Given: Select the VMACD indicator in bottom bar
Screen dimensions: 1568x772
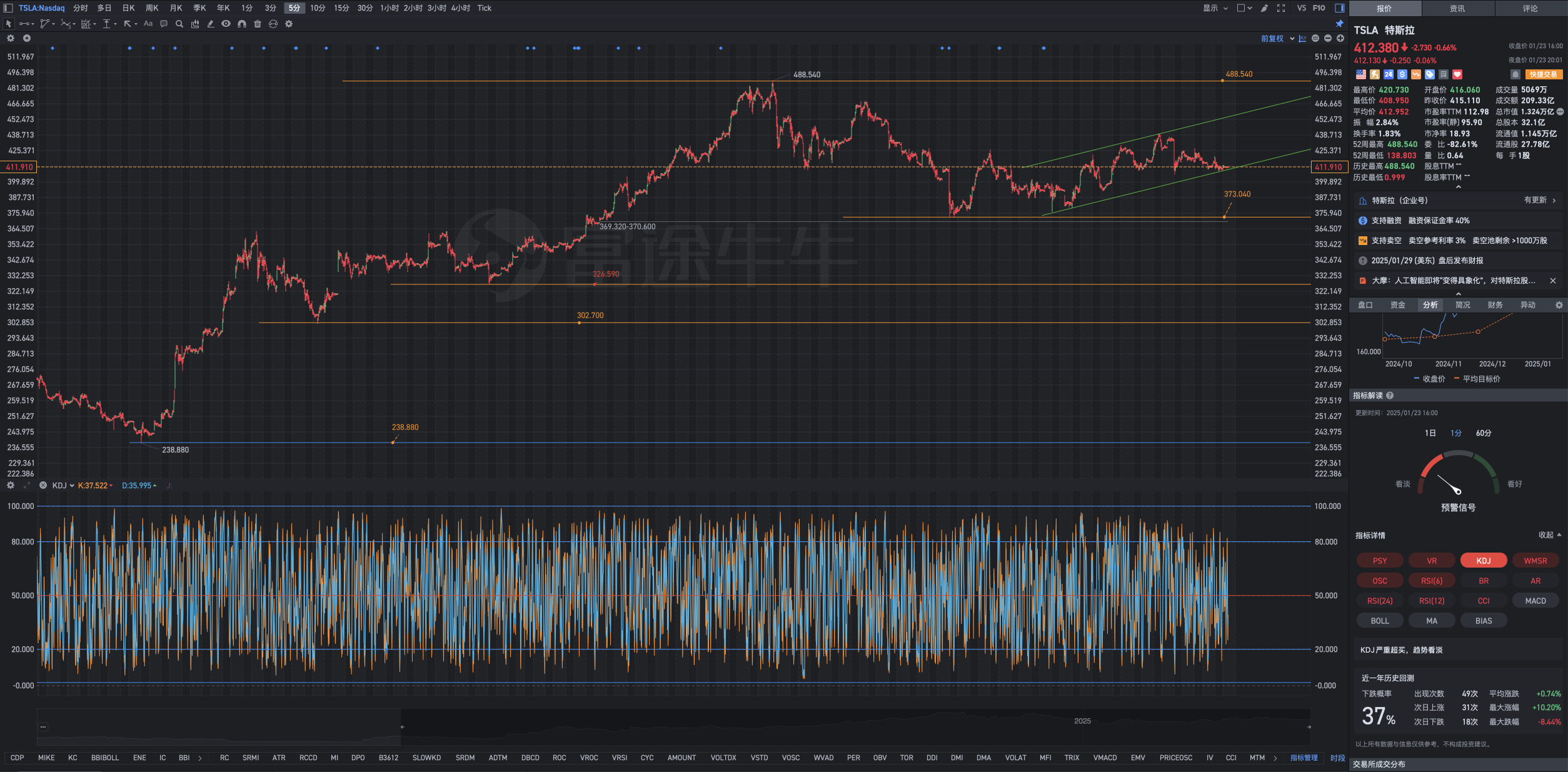Looking at the screenshot, I should pyautogui.click(x=1105, y=758).
